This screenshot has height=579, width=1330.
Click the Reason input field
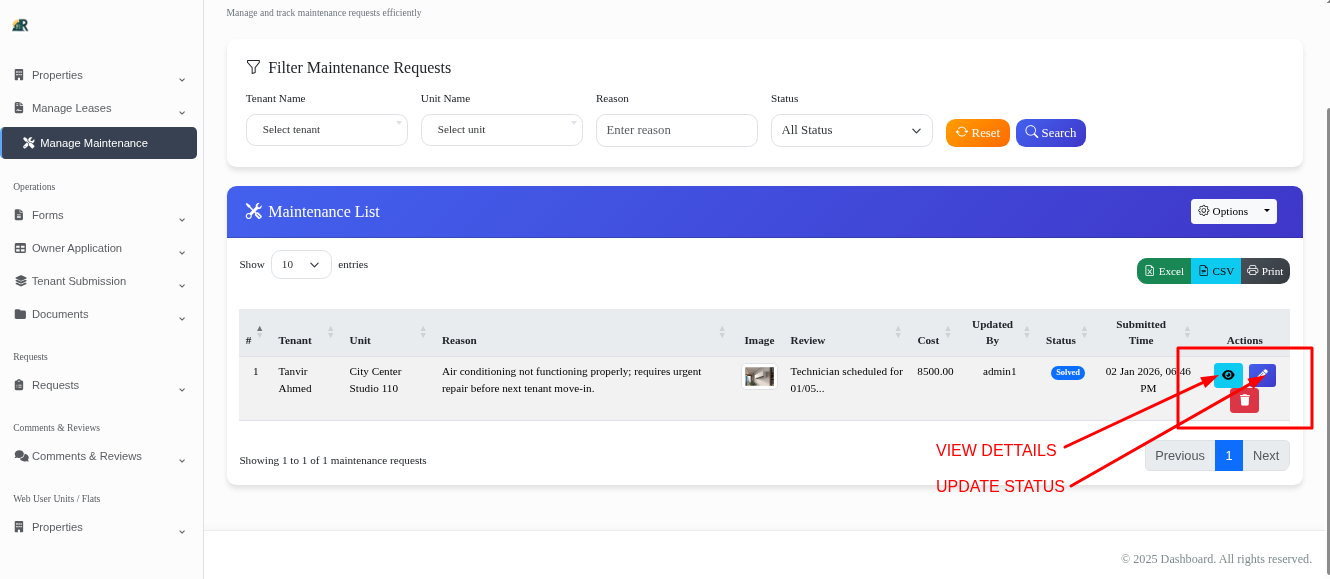[676, 130]
